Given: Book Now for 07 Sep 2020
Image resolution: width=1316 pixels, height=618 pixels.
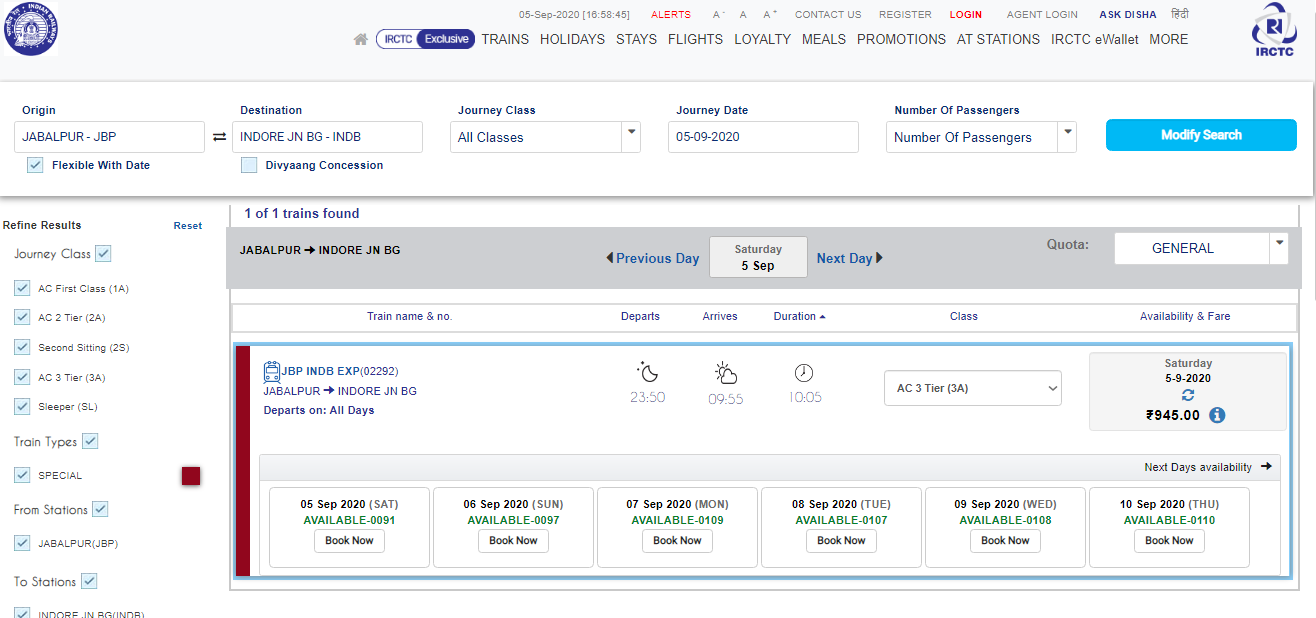Looking at the screenshot, I should (x=677, y=541).
